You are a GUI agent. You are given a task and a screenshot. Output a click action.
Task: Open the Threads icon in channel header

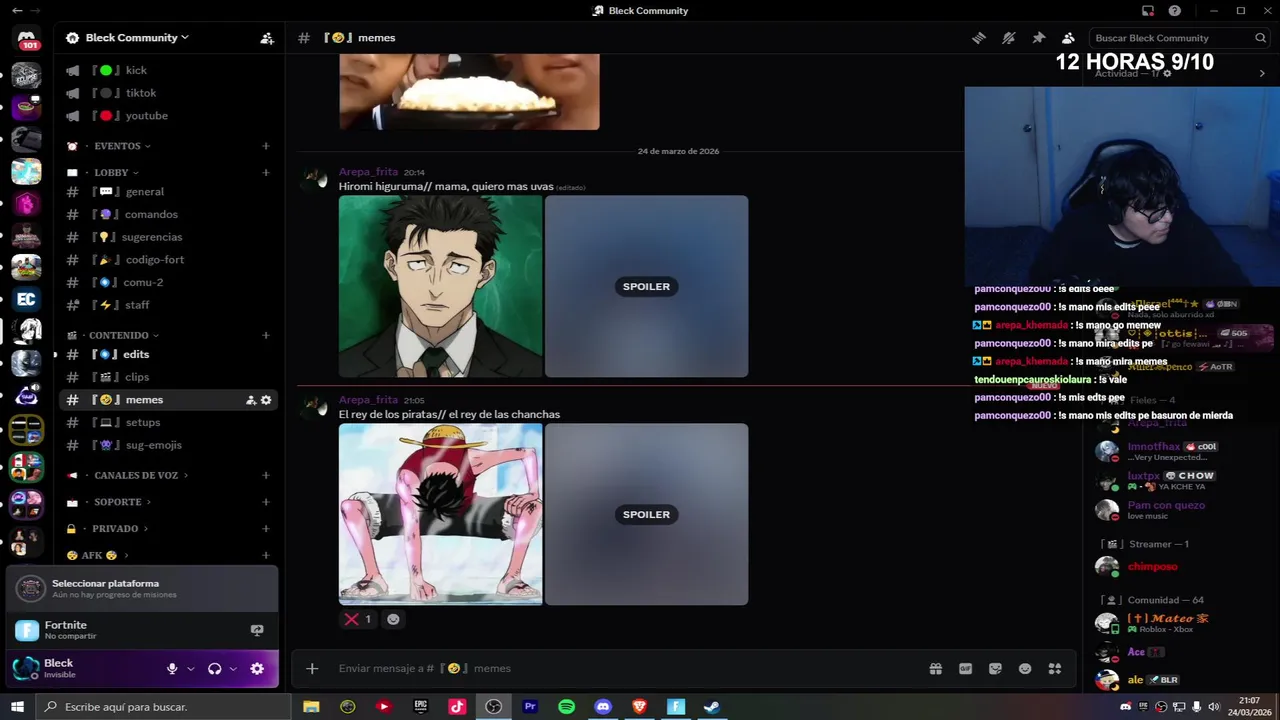coord(979,38)
